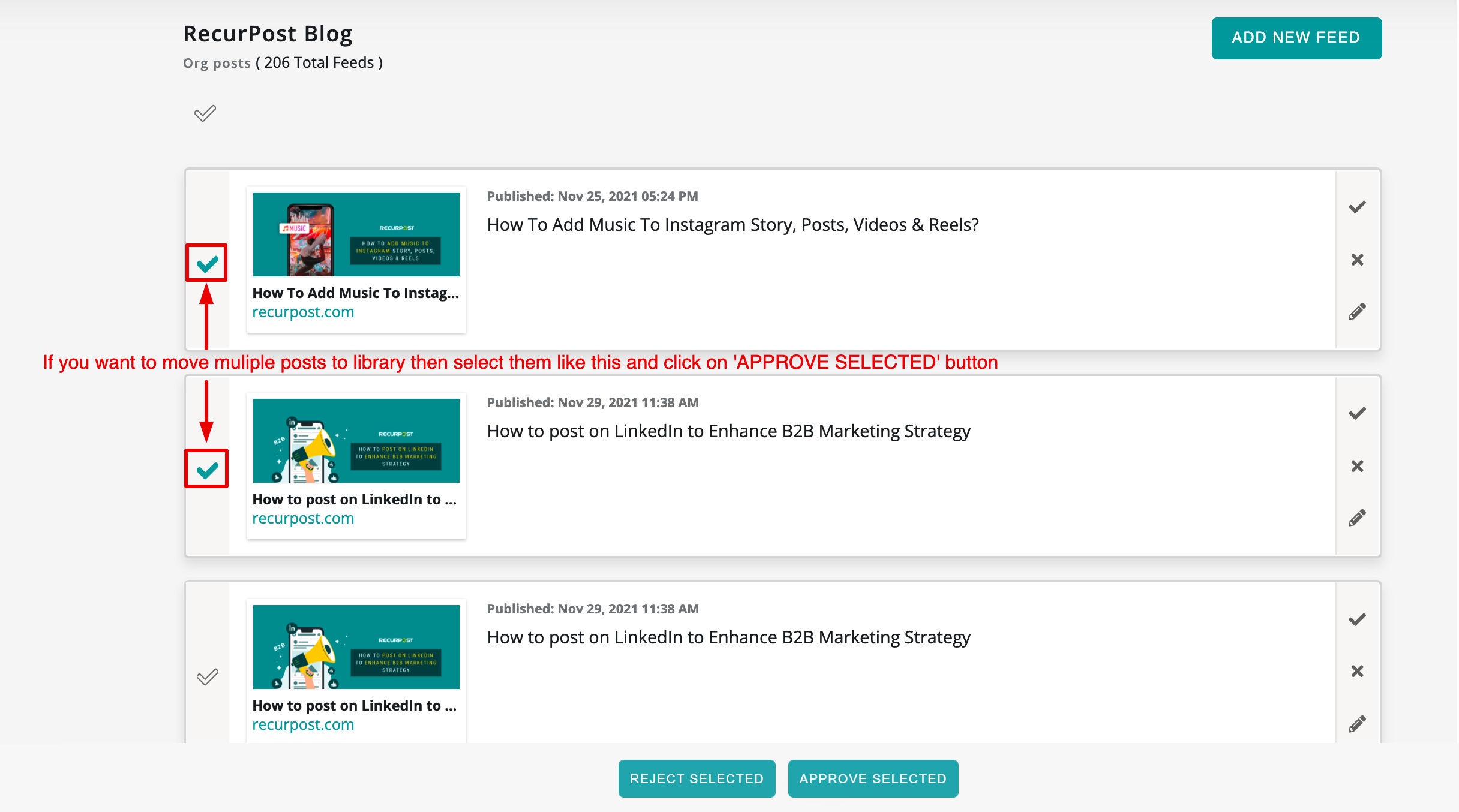Toggle the select-all checkmark below Org posts
Image resolution: width=1459 pixels, height=812 pixels.
(x=205, y=113)
